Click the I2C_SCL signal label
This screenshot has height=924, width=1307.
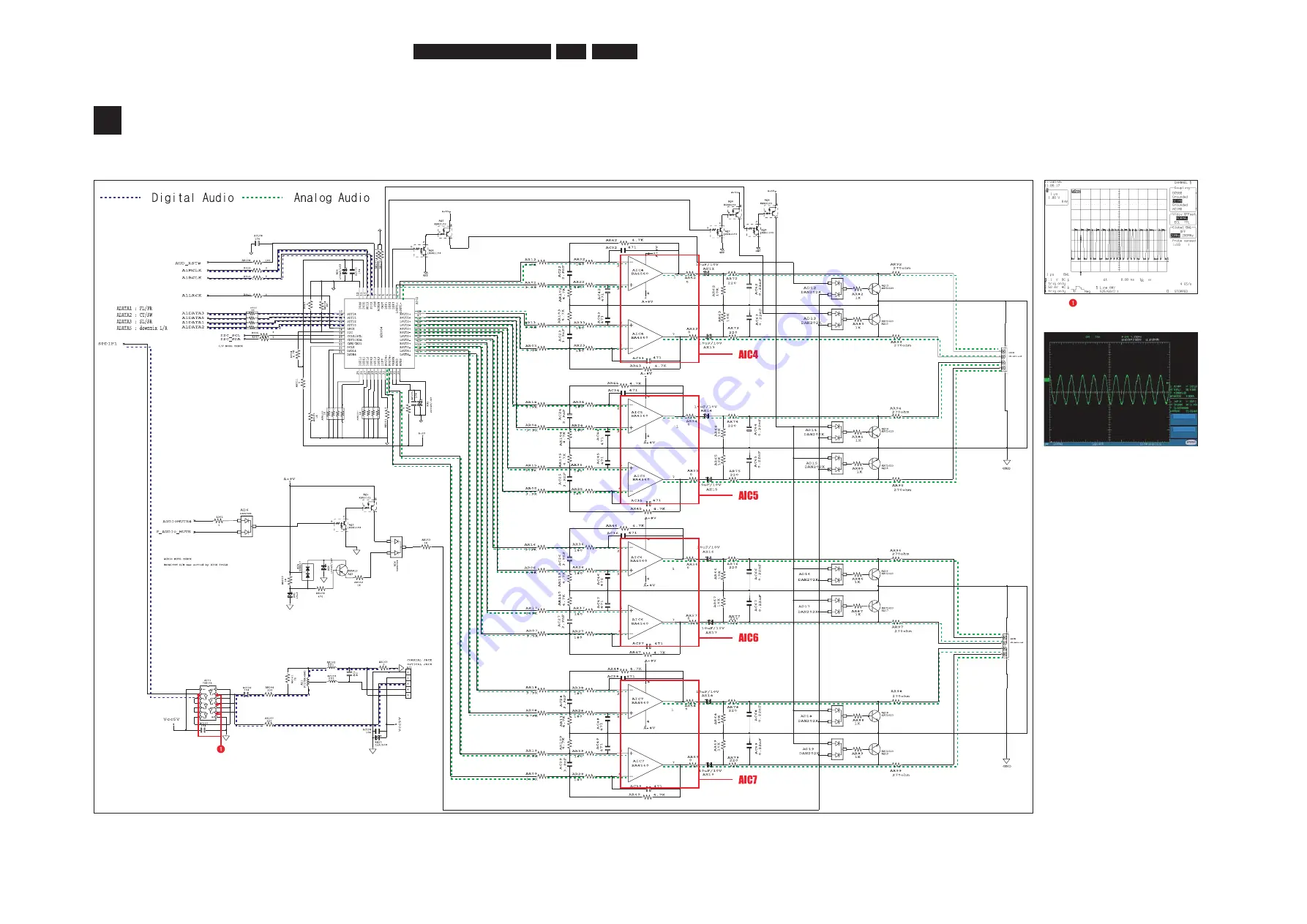coord(230,336)
